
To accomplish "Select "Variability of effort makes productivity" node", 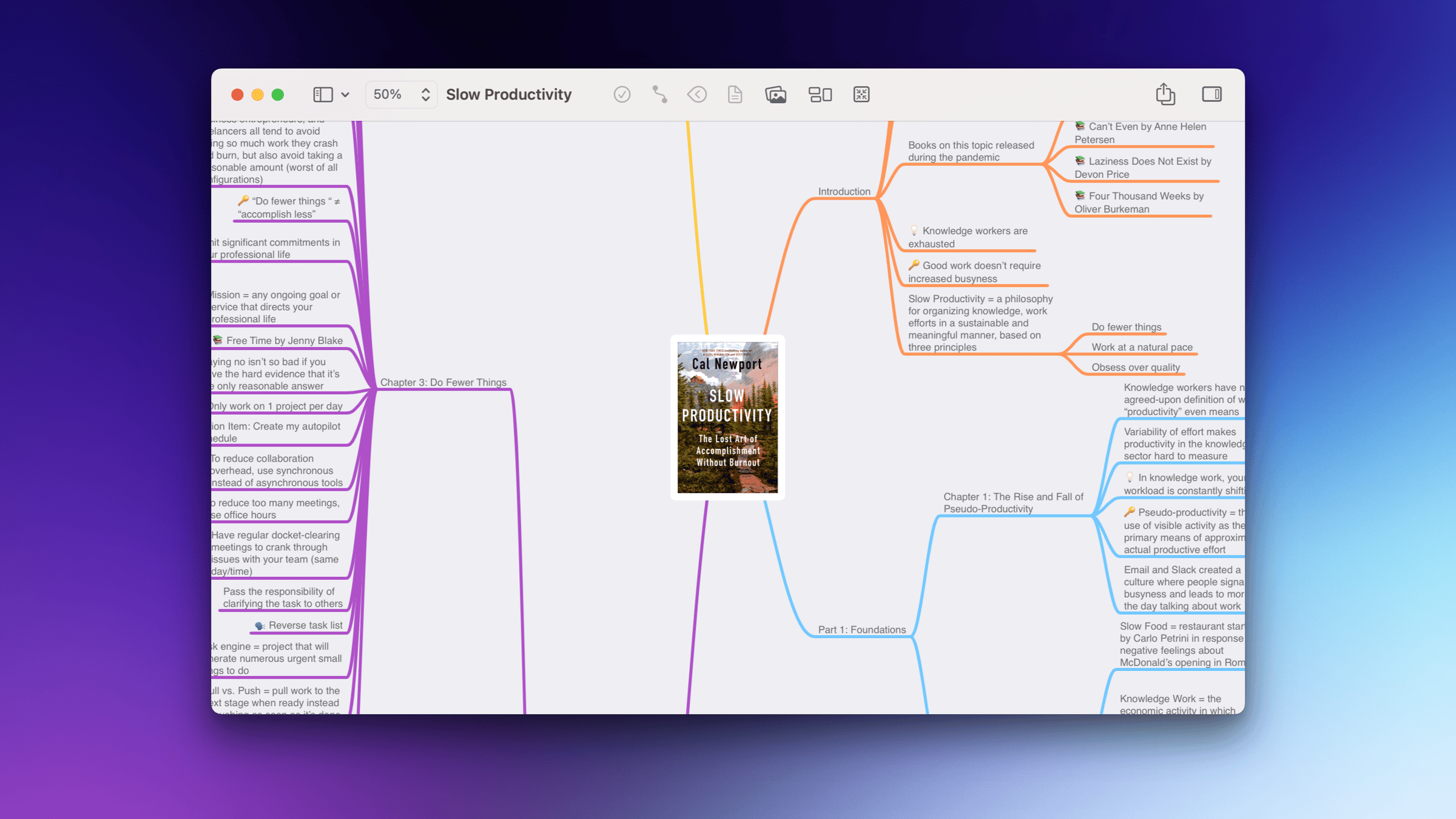I will (1184, 444).
